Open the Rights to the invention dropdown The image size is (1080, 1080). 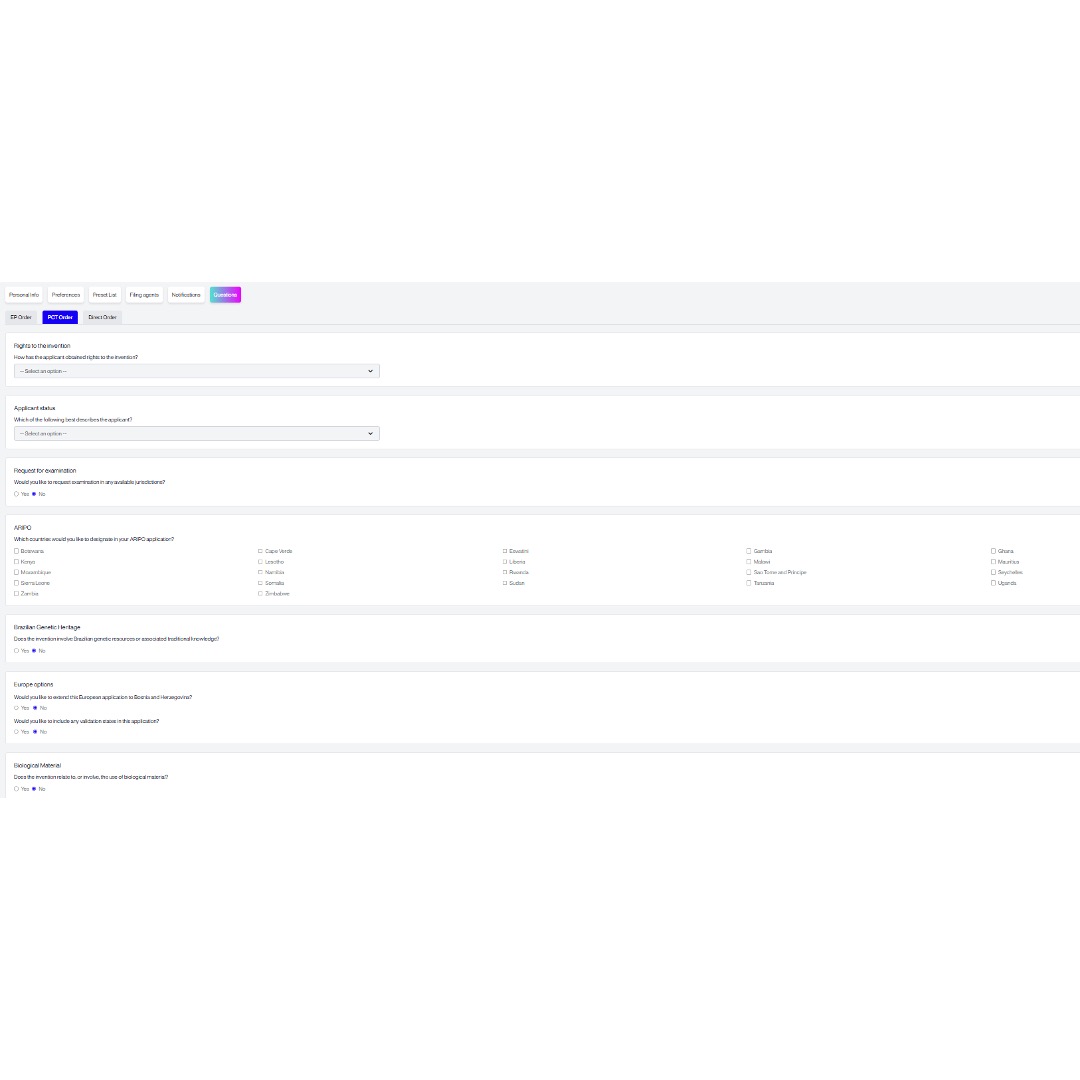pos(196,371)
